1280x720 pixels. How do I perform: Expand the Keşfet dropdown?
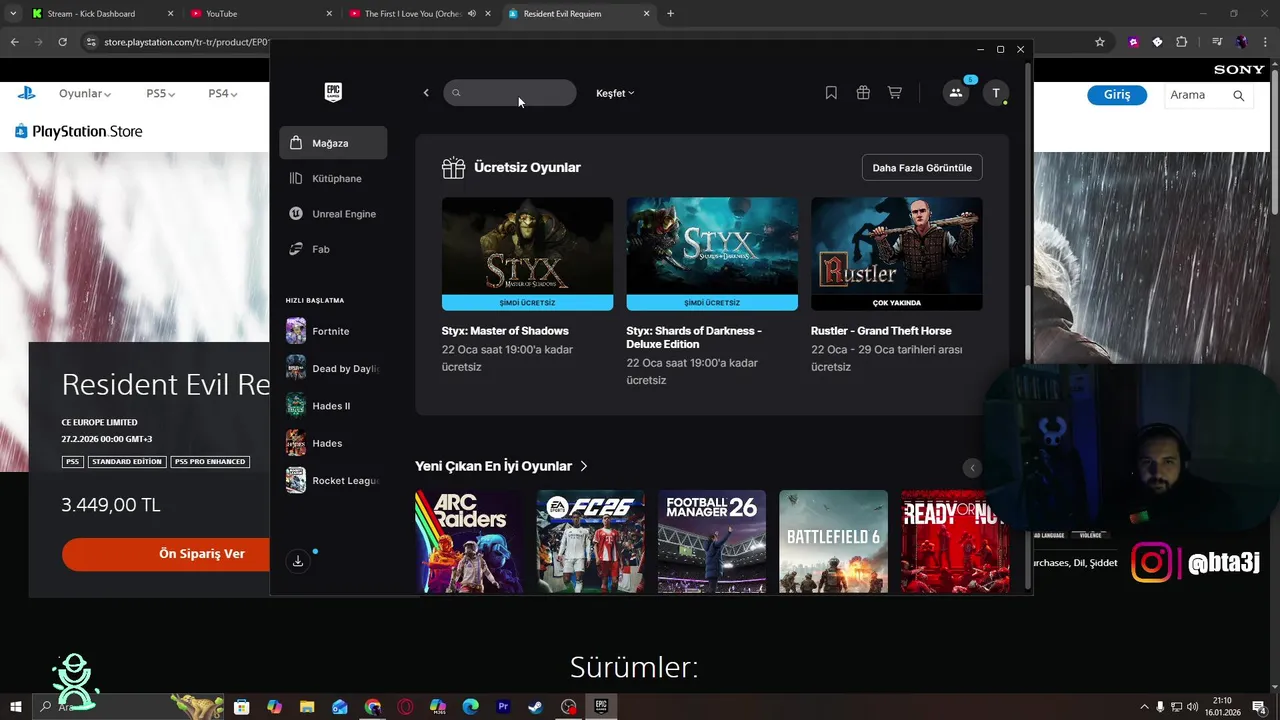615,93
